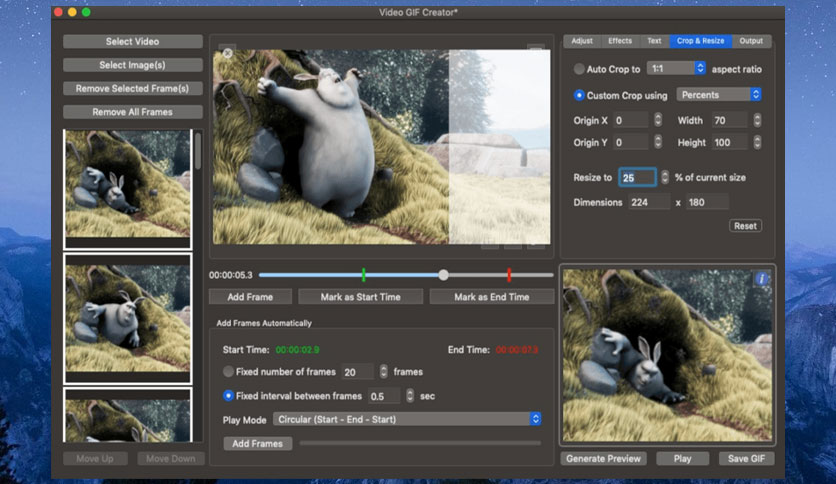The width and height of the screenshot is (836, 484).
Task: Click the Origin Y input field
Action: pyautogui.click(x=630, y=142)
